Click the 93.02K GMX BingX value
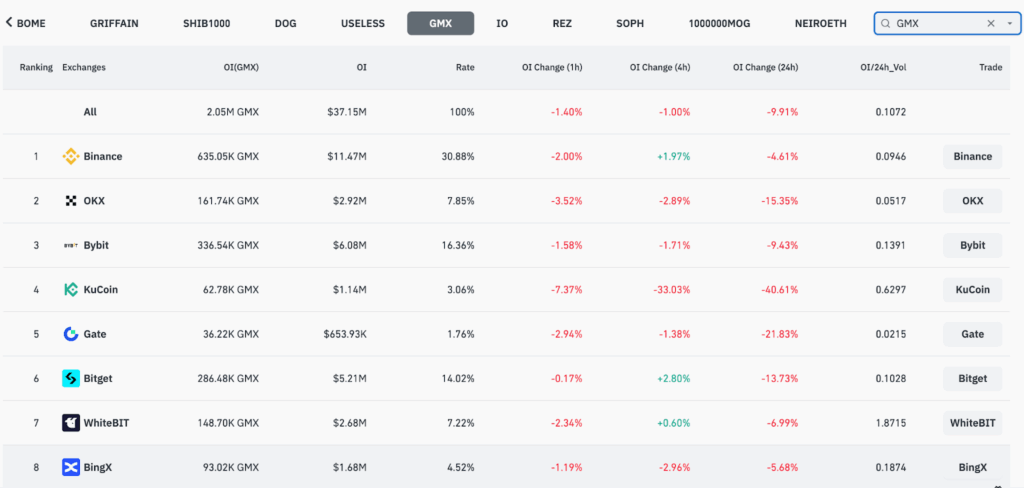Image resolution: width=1024 pixels, height=488 pixels. (231, 468)
